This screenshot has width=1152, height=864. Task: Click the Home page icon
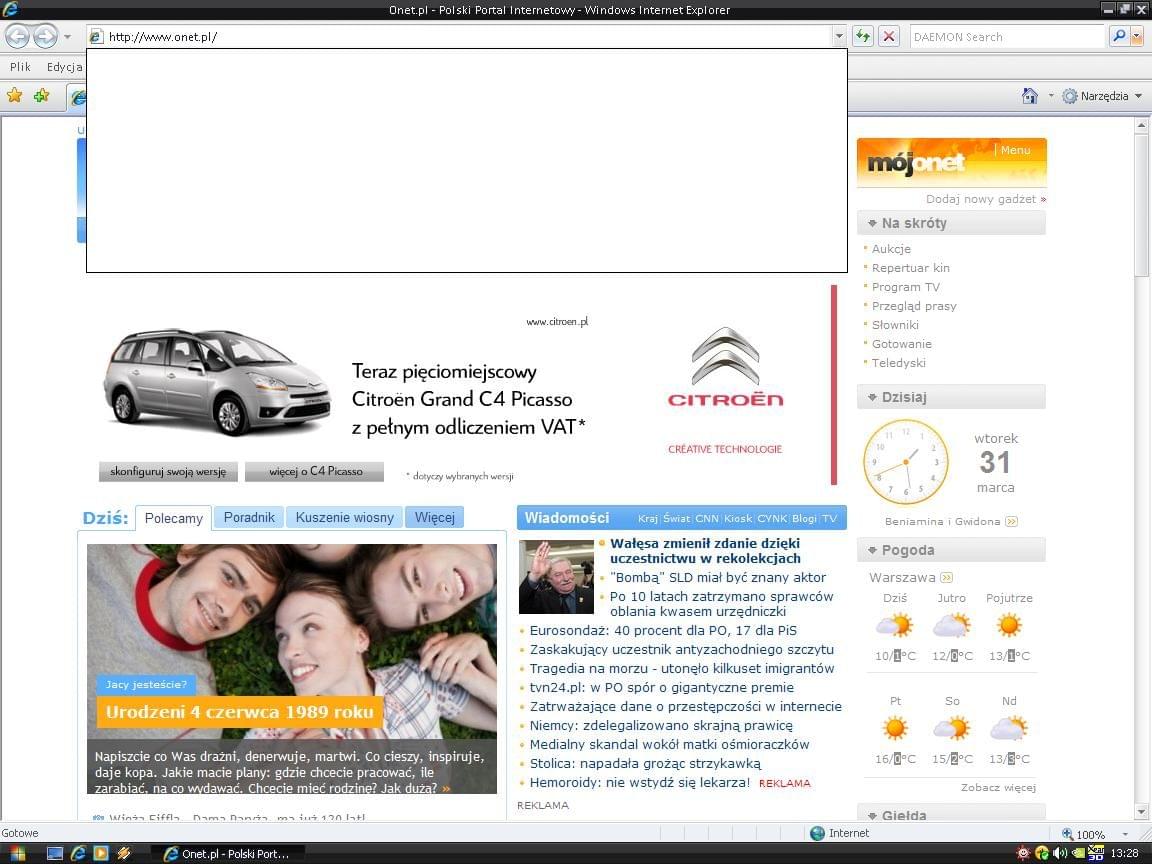(1029, 96)
